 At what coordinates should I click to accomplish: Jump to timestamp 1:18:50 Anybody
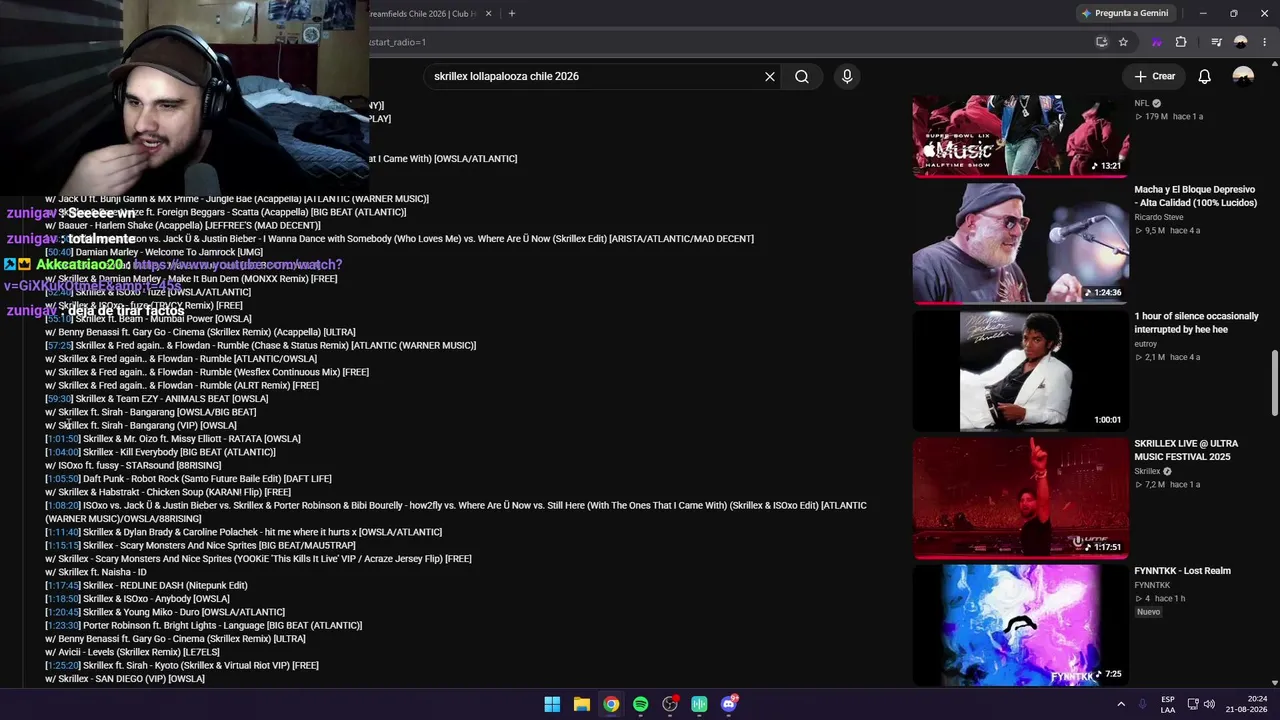63,599
